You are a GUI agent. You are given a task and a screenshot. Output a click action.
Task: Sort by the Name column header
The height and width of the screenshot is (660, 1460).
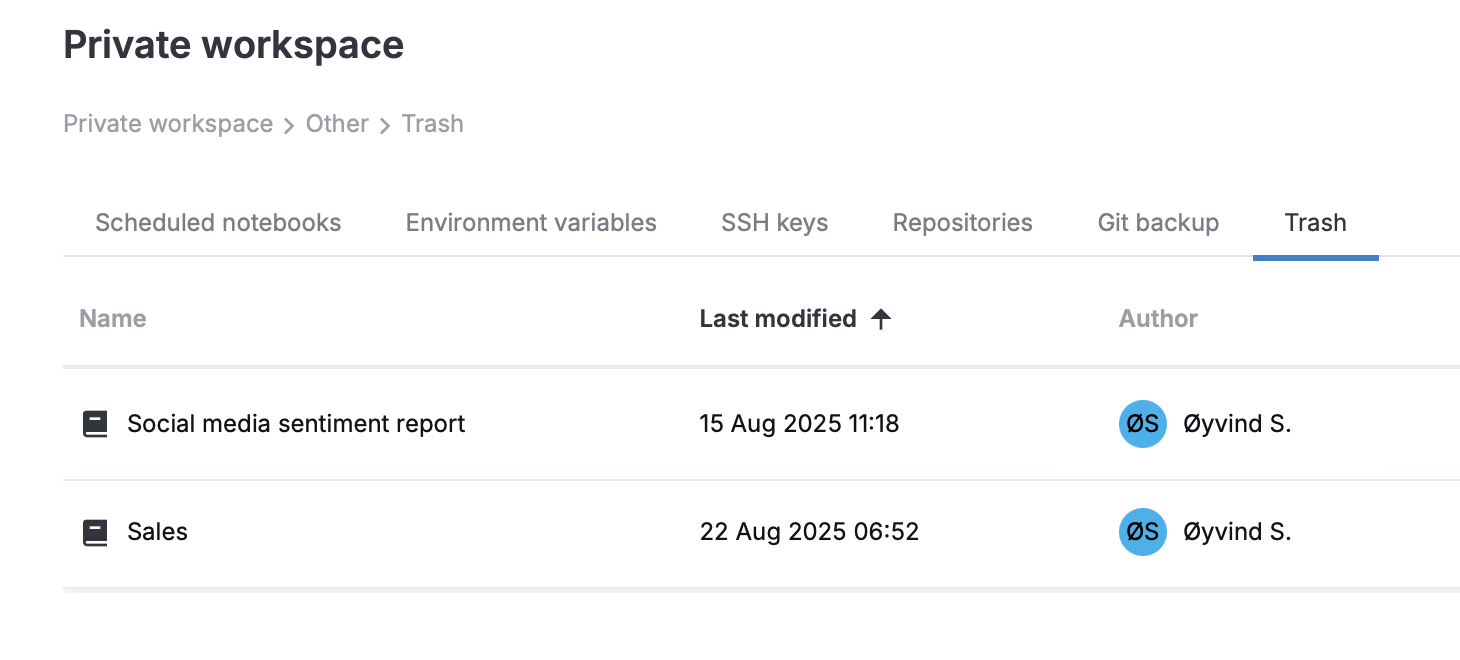(x=113, y=319)
